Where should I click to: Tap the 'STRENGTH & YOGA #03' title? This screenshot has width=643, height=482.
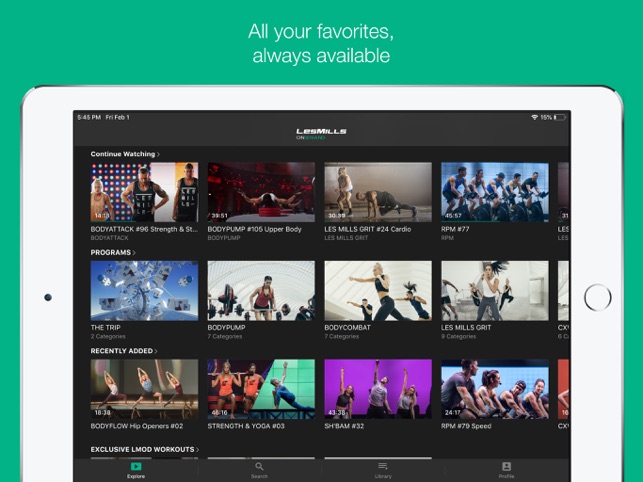(x=246, y=426)
